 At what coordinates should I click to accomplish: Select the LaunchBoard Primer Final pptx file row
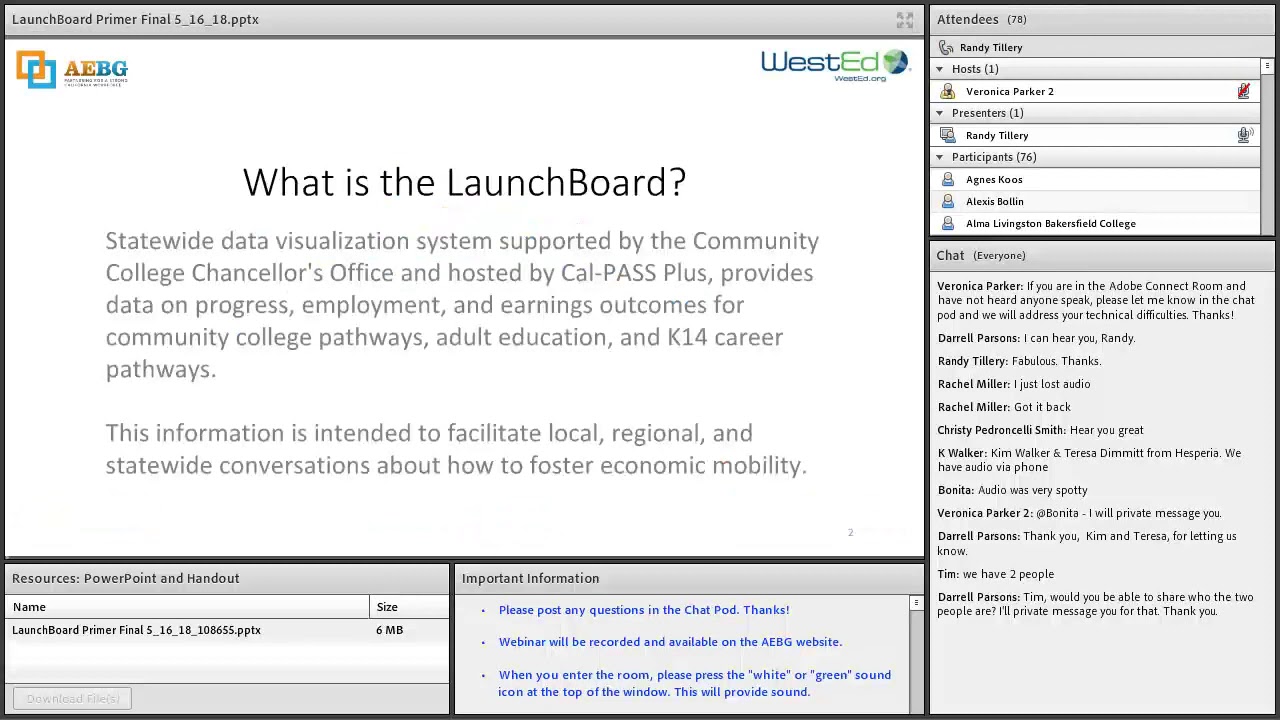(x=228, y=630)
